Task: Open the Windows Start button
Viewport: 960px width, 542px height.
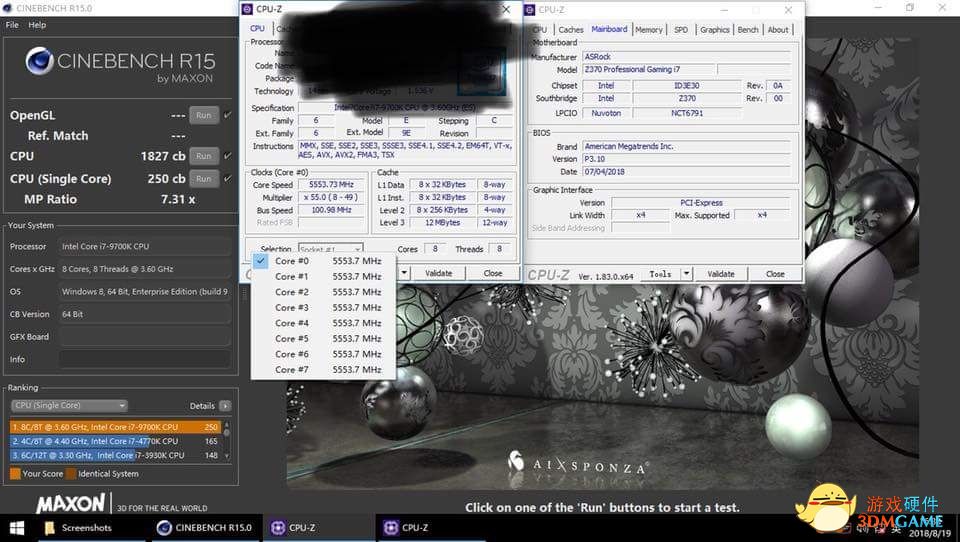Action: coord(17,528)
